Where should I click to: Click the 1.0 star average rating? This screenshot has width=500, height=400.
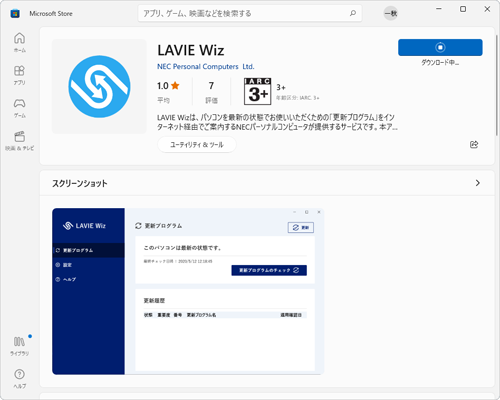[x=168, y=86]
